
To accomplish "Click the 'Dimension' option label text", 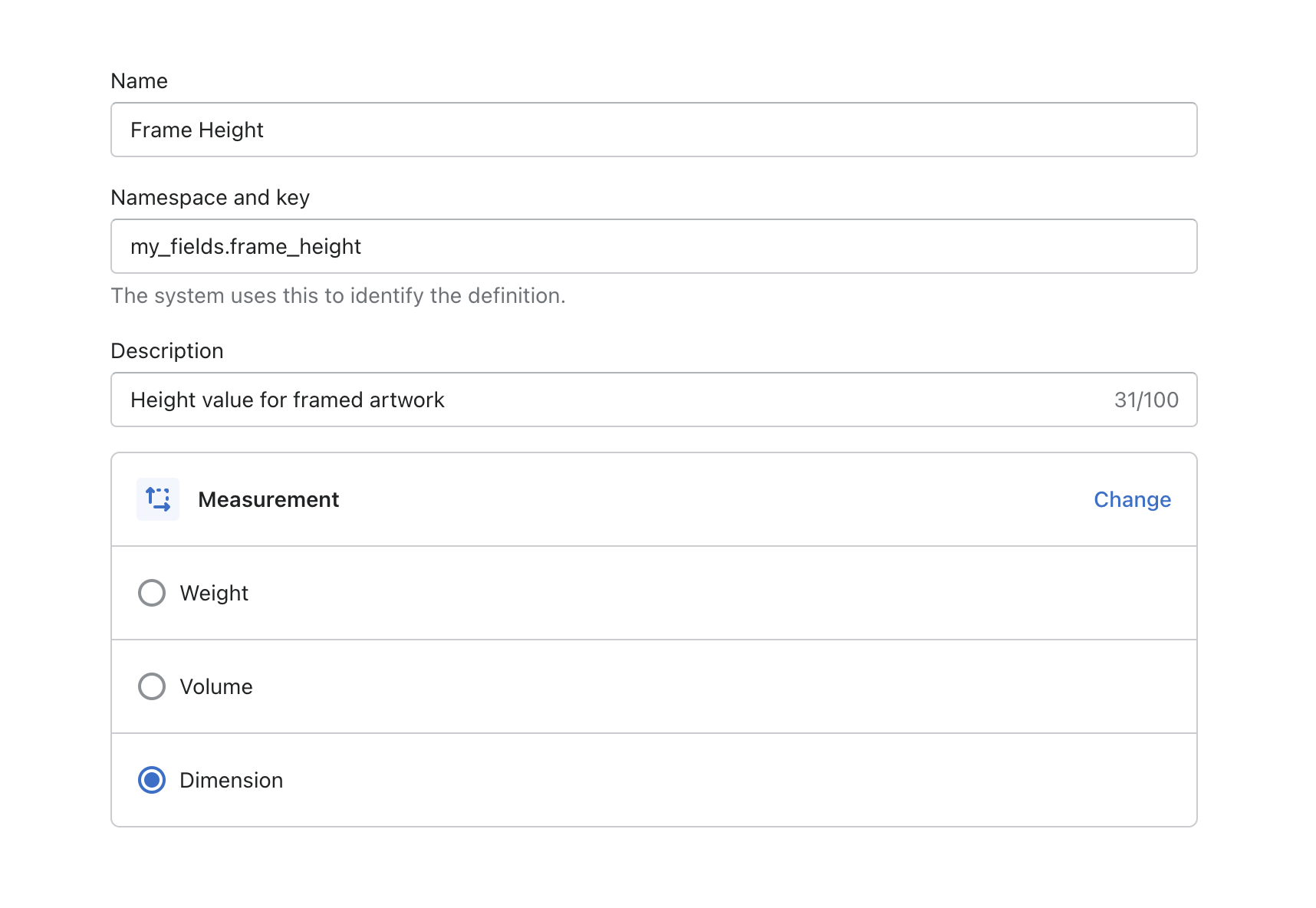I will (x=232, y=780).
